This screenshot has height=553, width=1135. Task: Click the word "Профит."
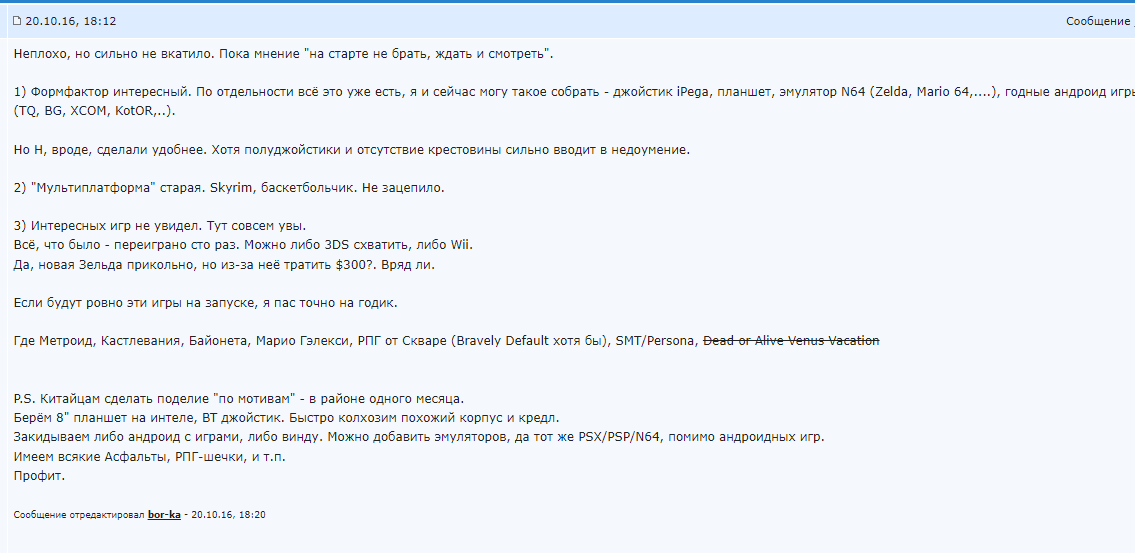[39, 476]
